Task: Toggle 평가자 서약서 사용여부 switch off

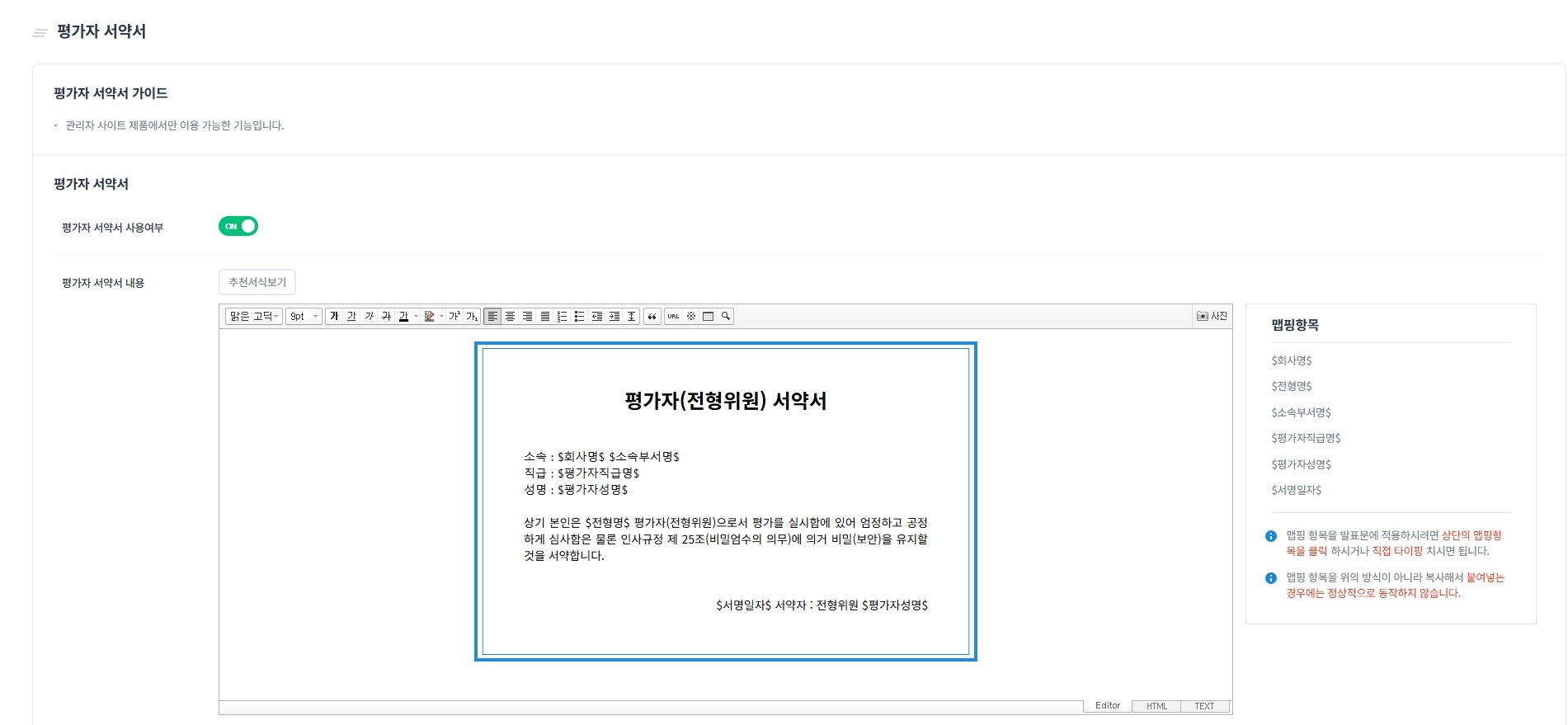Action: (x=238, y=226)
